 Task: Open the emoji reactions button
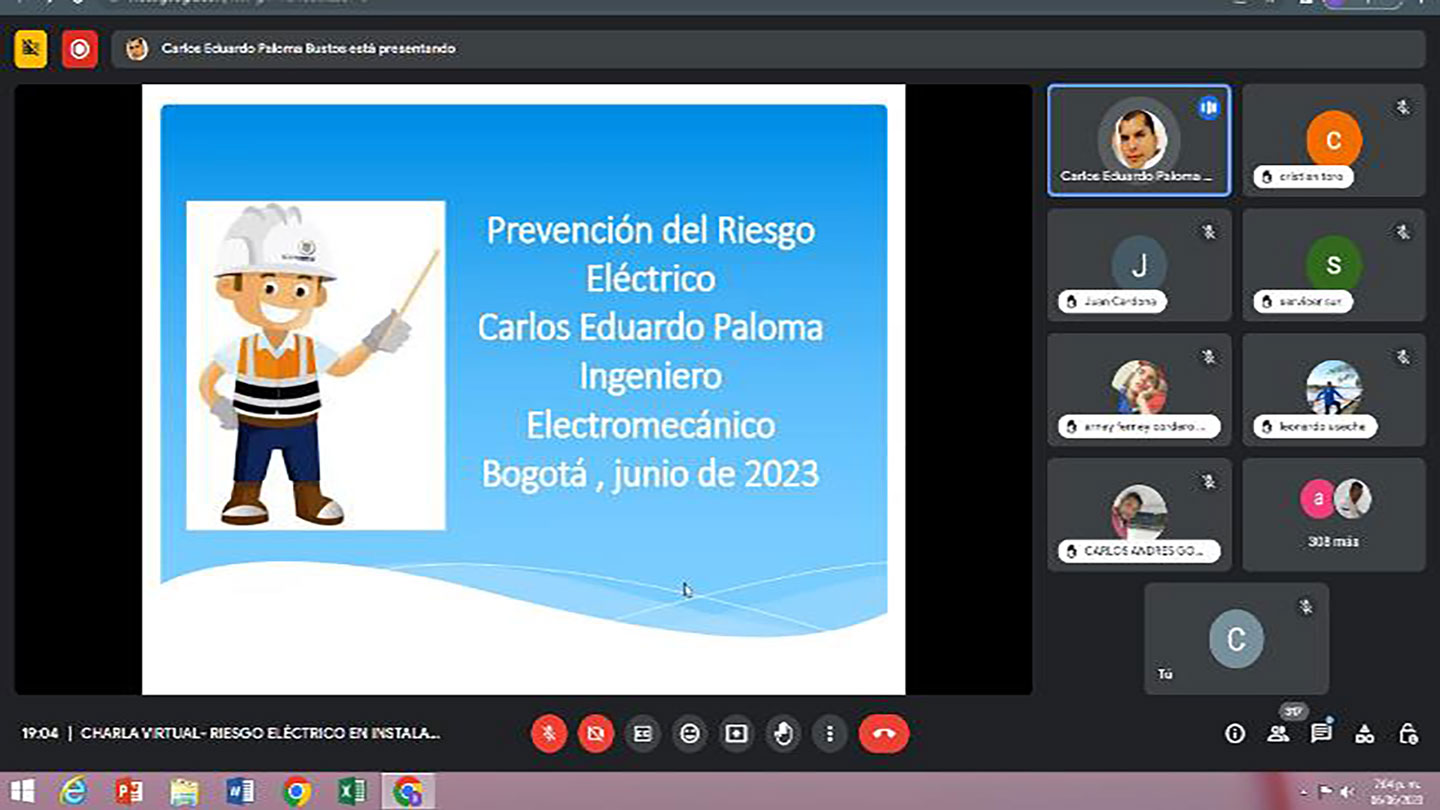[x=690, y=734]
